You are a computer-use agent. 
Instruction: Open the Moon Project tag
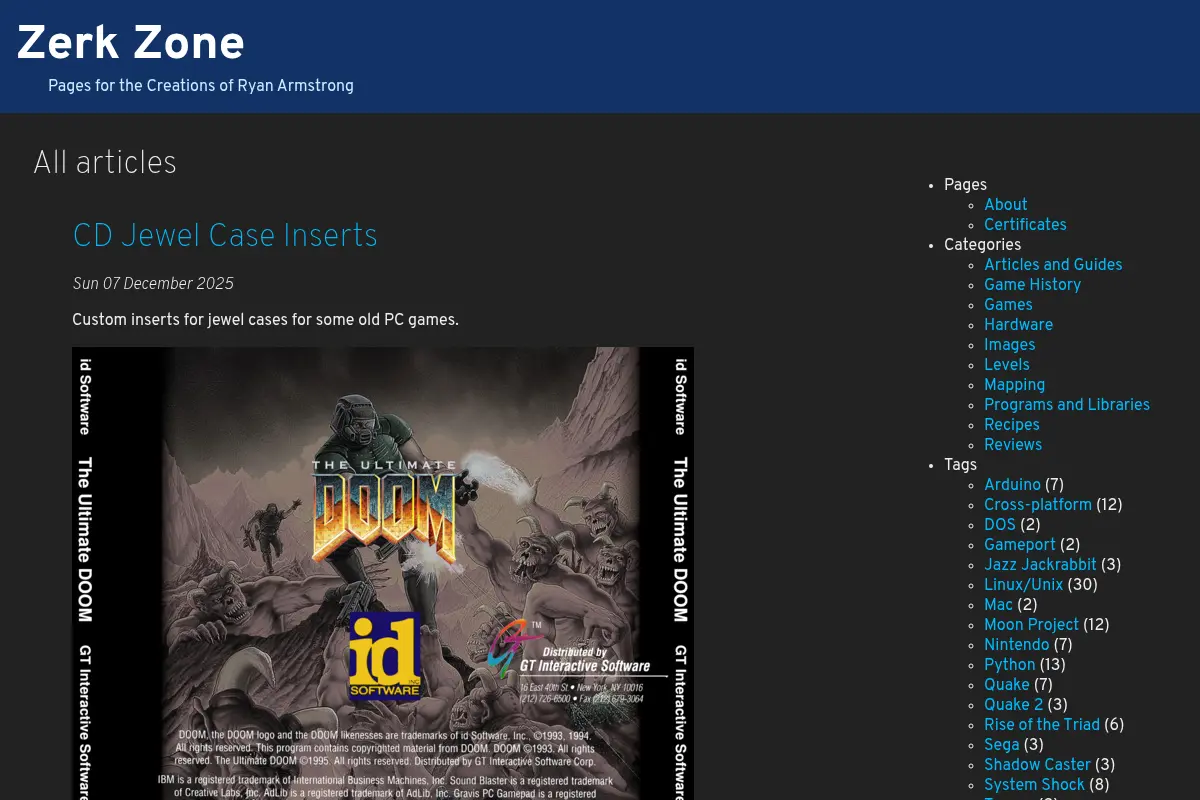(x=1031, y=625)
